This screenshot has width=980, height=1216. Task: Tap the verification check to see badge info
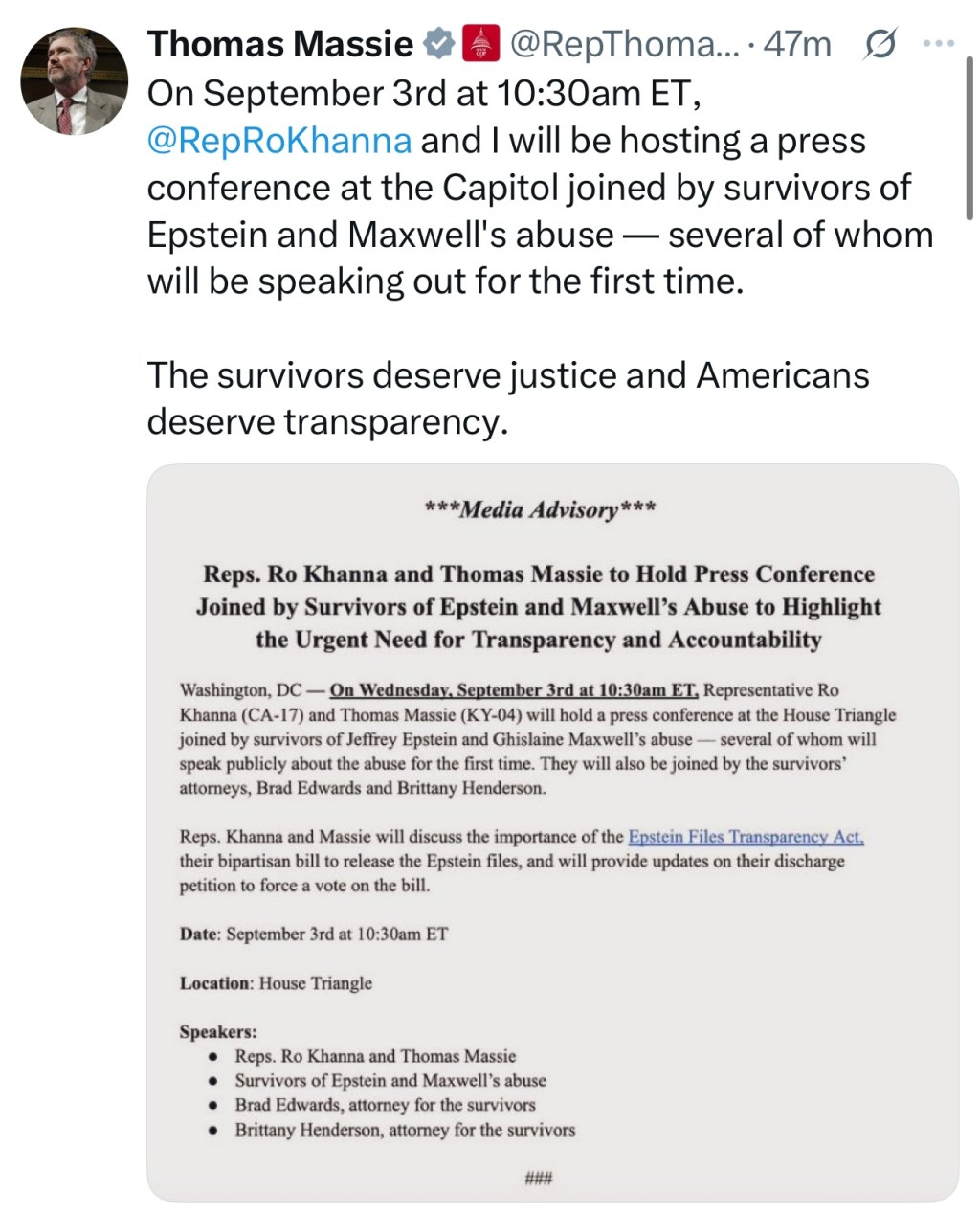pyautogui.click(x=437, y=42)
